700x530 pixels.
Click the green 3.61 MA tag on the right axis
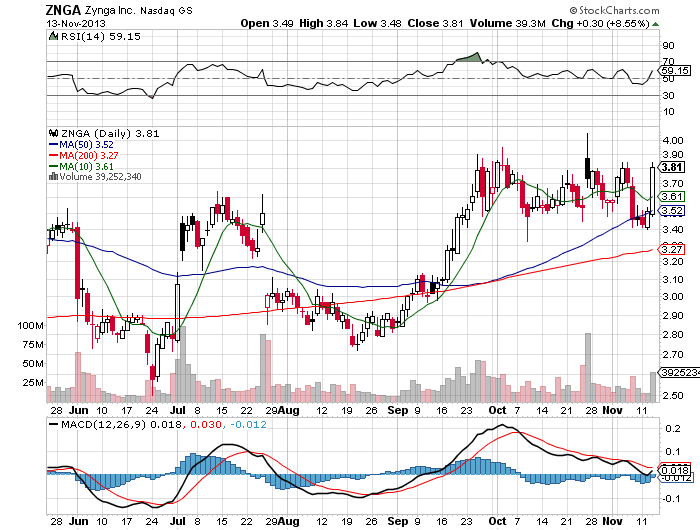click(x=672, y=196)
